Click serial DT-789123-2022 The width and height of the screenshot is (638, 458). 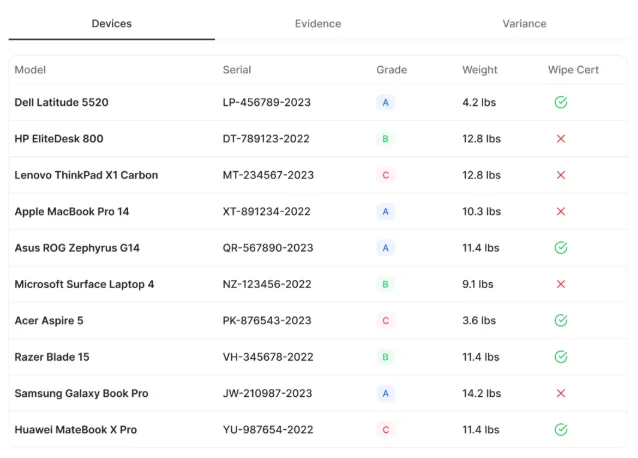[266, 139]
